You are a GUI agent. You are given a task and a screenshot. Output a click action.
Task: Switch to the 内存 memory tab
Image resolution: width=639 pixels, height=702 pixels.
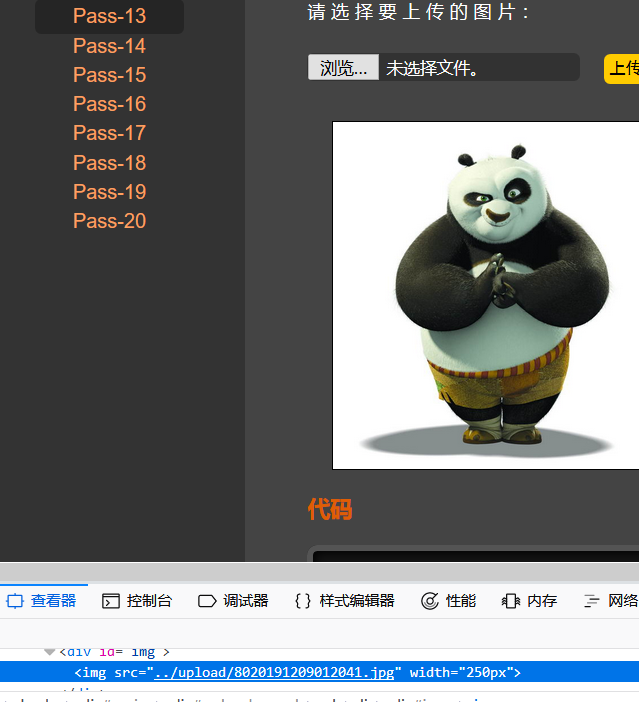click(x=529, y=600)
